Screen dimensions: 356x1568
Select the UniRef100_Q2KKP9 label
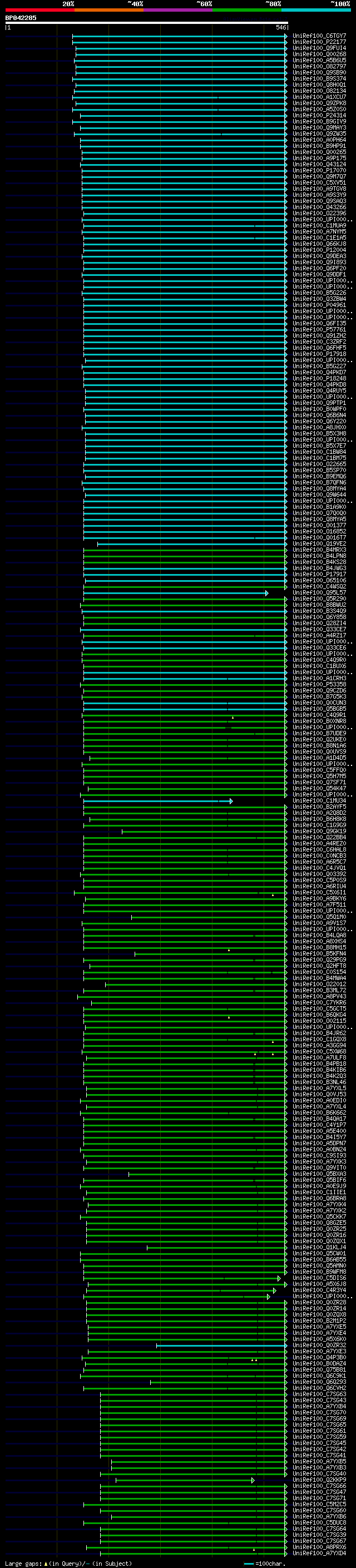[319, 1480]
